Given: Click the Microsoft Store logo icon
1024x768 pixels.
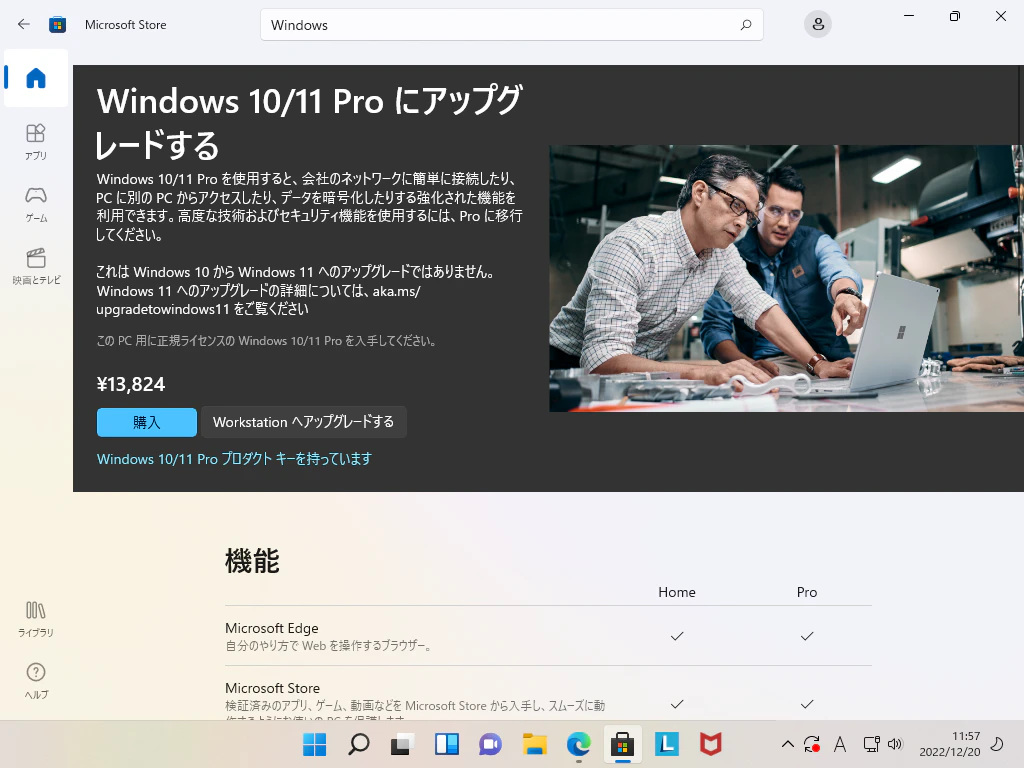Looking at the screenshot, I should pyautogui.click(x=57, y=25).
